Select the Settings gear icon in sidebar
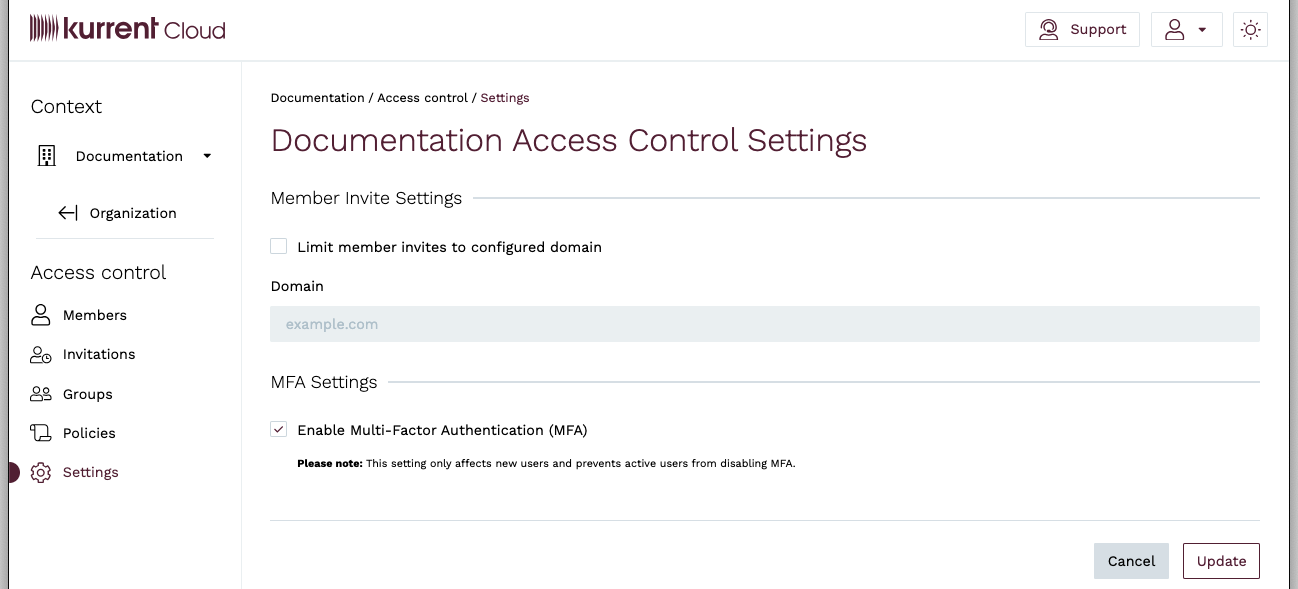 [41, 472]
